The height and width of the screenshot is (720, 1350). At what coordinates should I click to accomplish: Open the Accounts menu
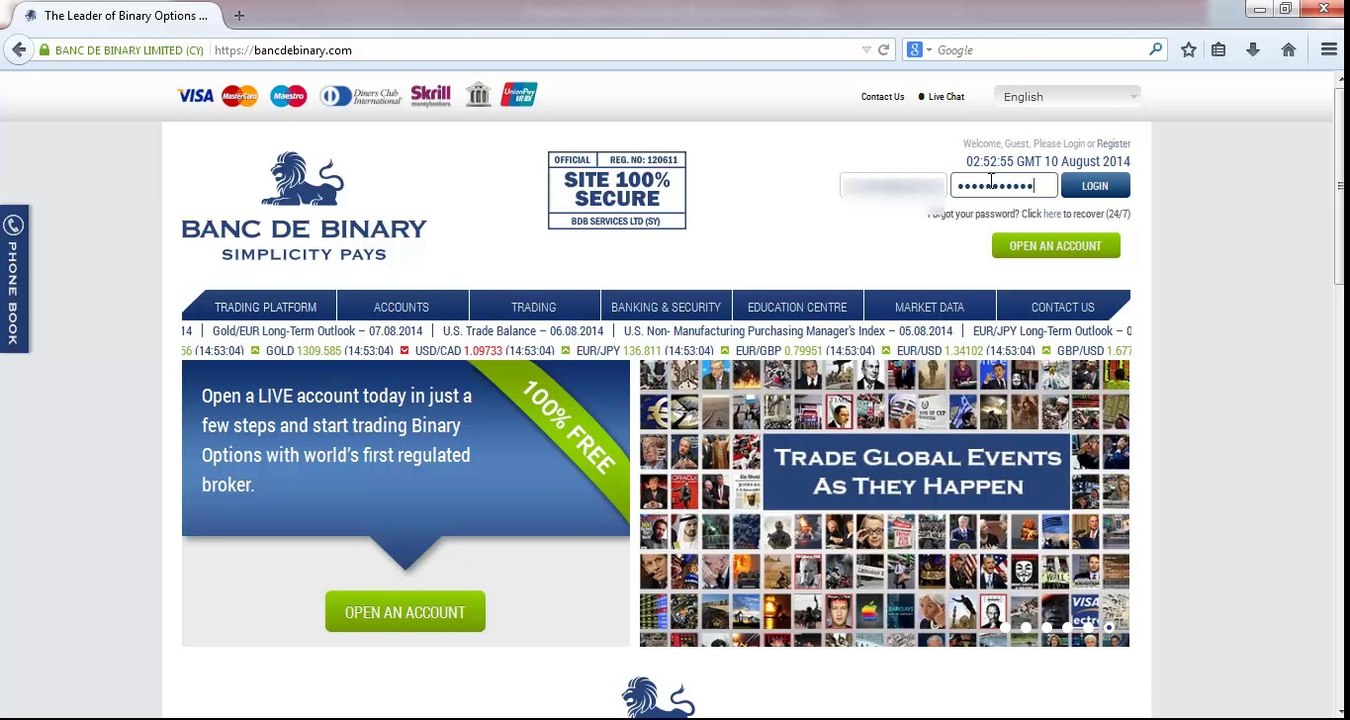tap(401, 307)
